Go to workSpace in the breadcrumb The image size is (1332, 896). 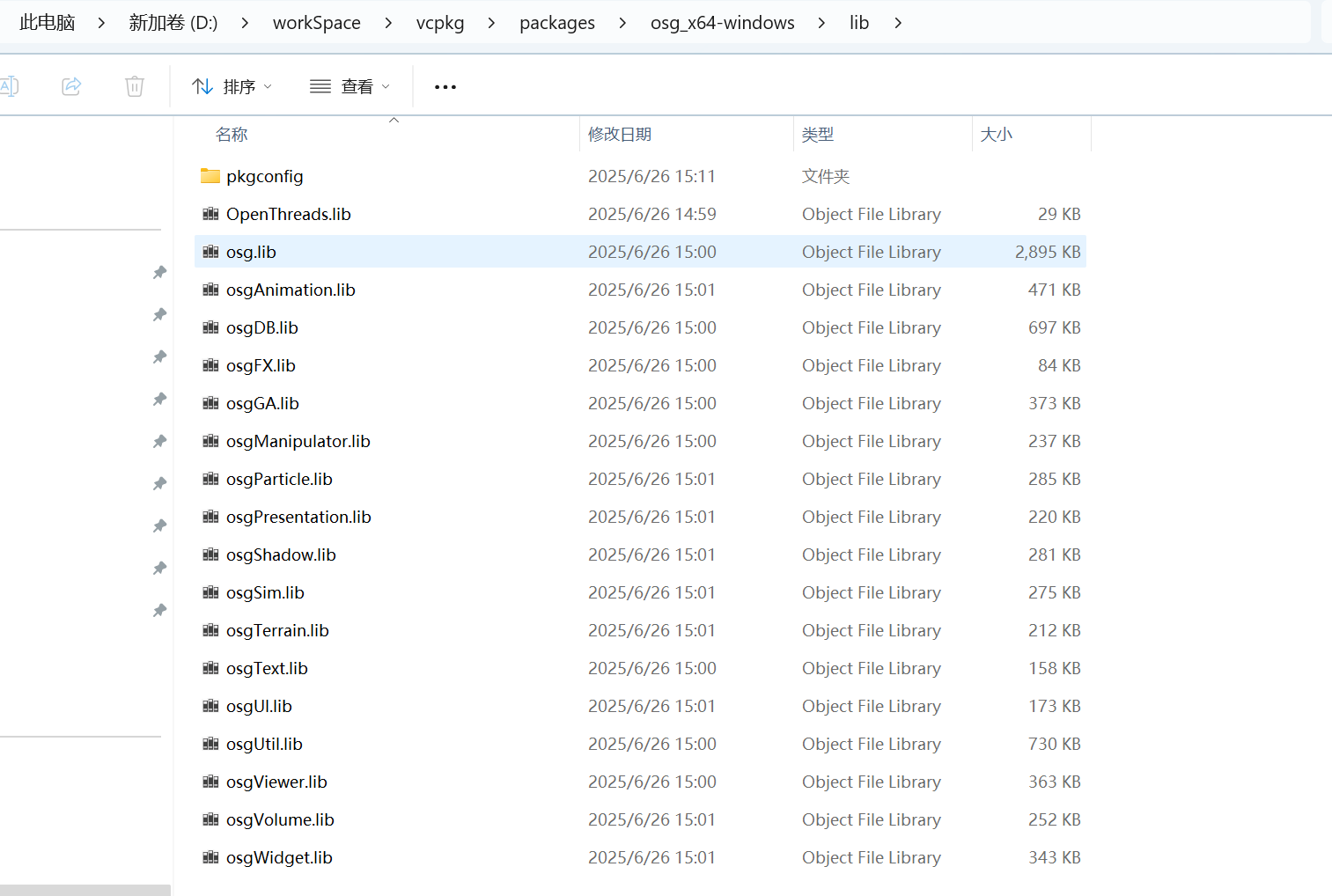point(317,23)
